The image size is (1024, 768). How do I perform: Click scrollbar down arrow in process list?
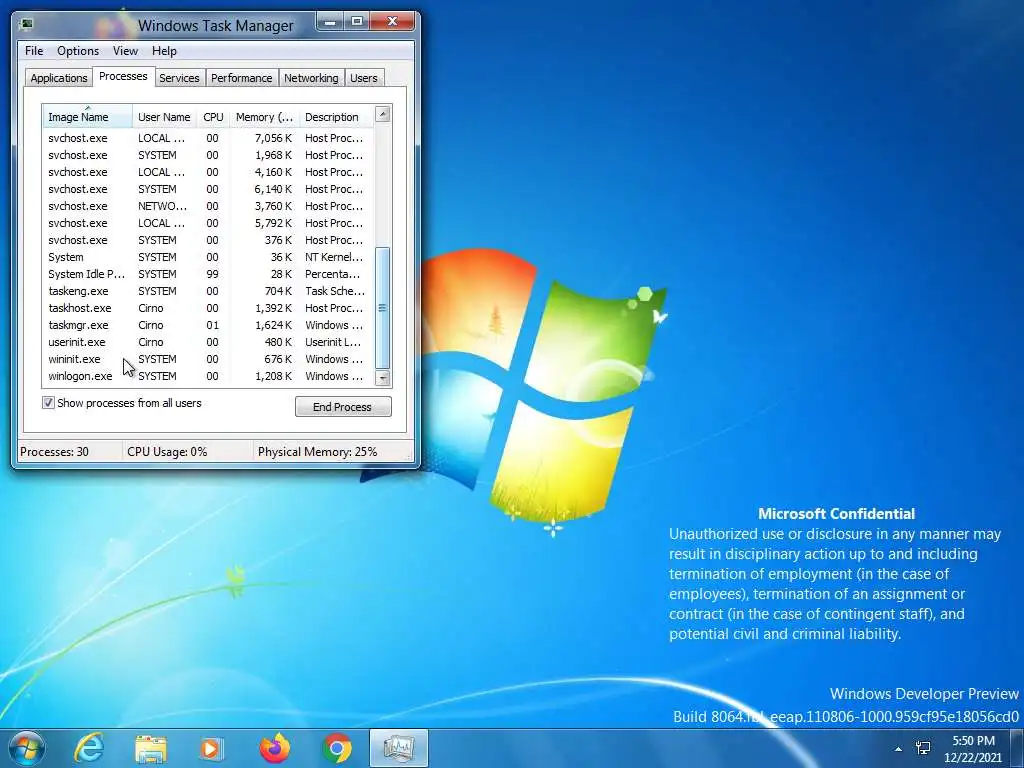383,378
